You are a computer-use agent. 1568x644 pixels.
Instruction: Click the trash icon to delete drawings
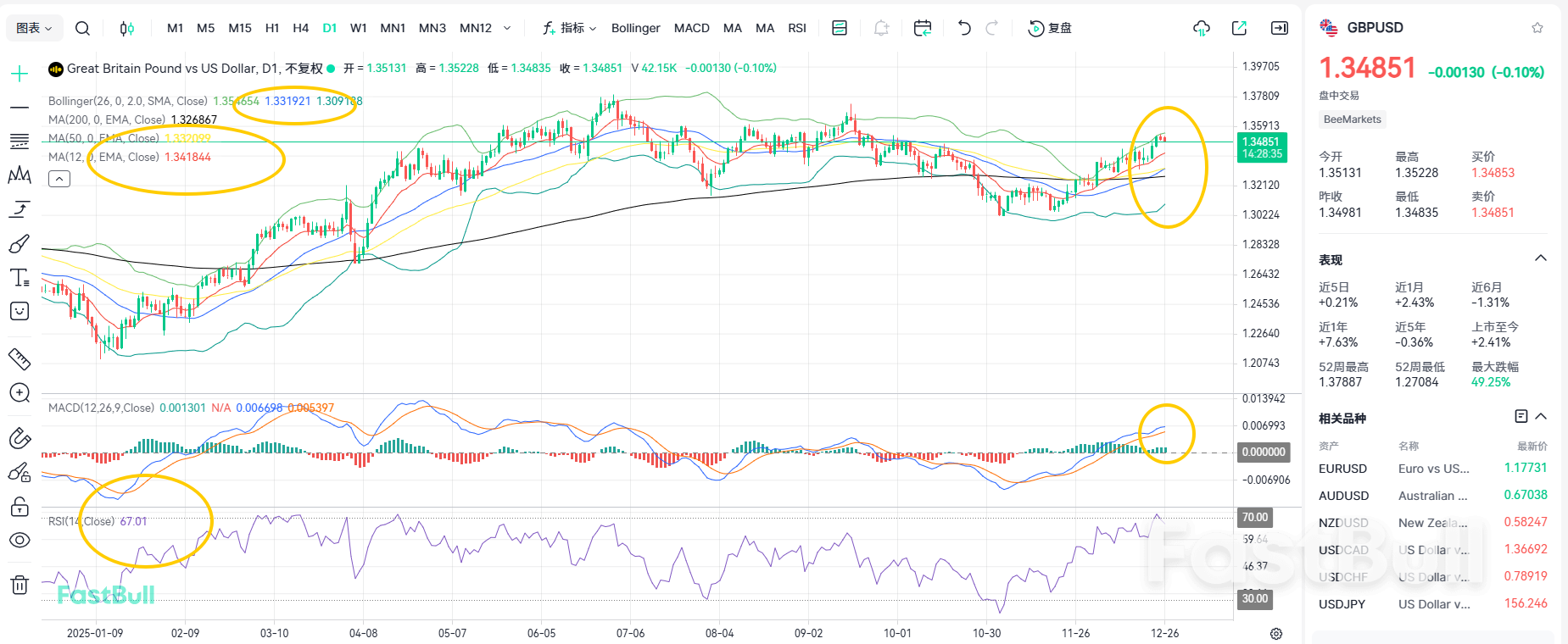point(20,585)
